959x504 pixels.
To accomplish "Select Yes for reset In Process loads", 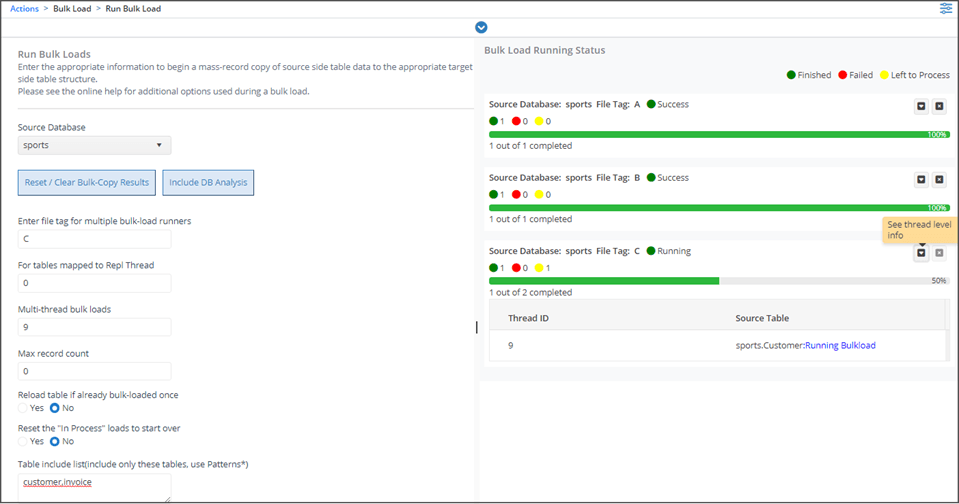I will tap(24, 441).
